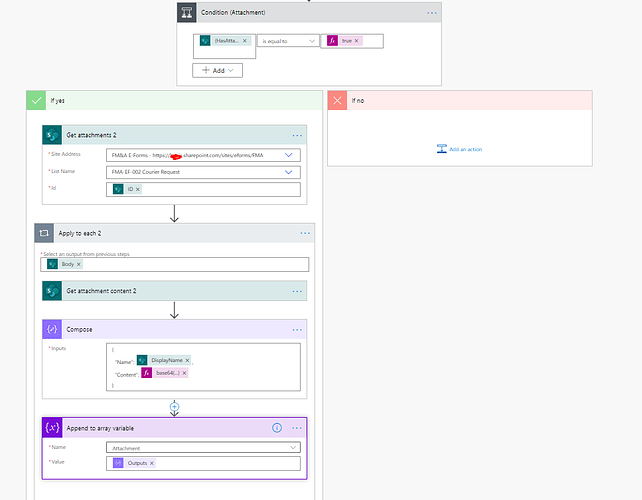
Task: Click the SharePoint icon of Get attachments 2
Action: tap(52, 135)
